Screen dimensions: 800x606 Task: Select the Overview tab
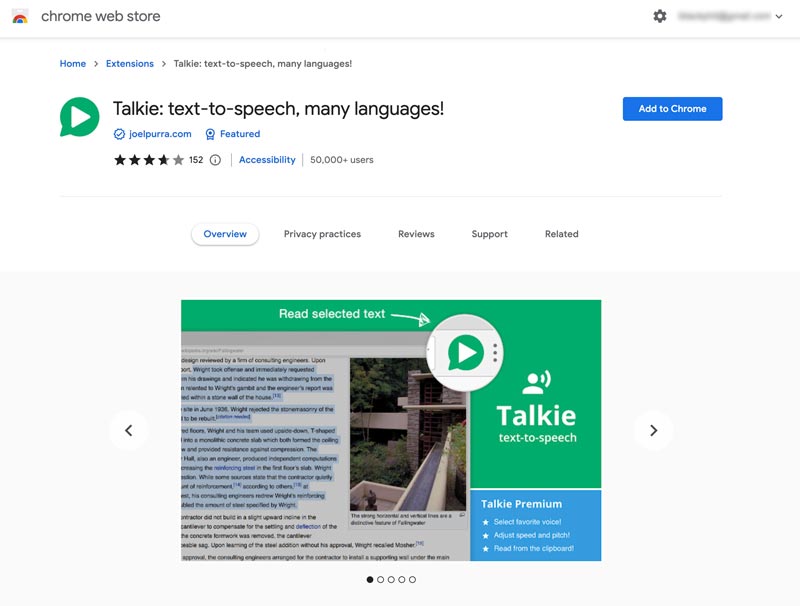point(225,234)
